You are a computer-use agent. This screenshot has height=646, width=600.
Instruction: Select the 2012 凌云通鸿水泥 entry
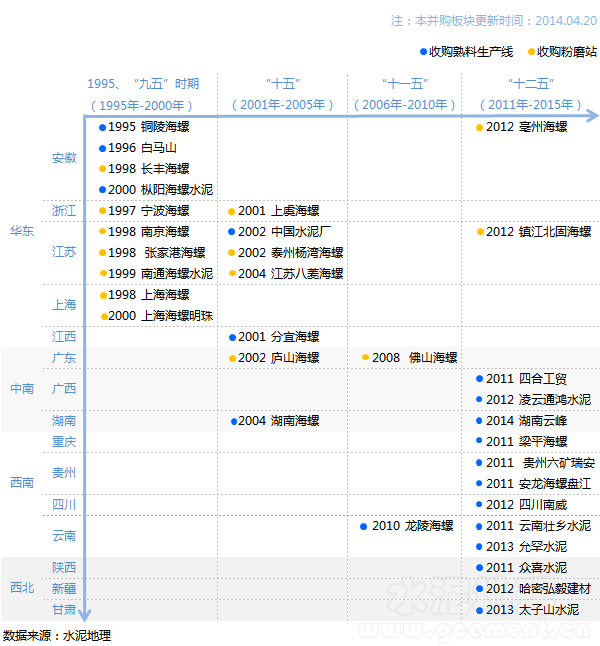point(534,400)
